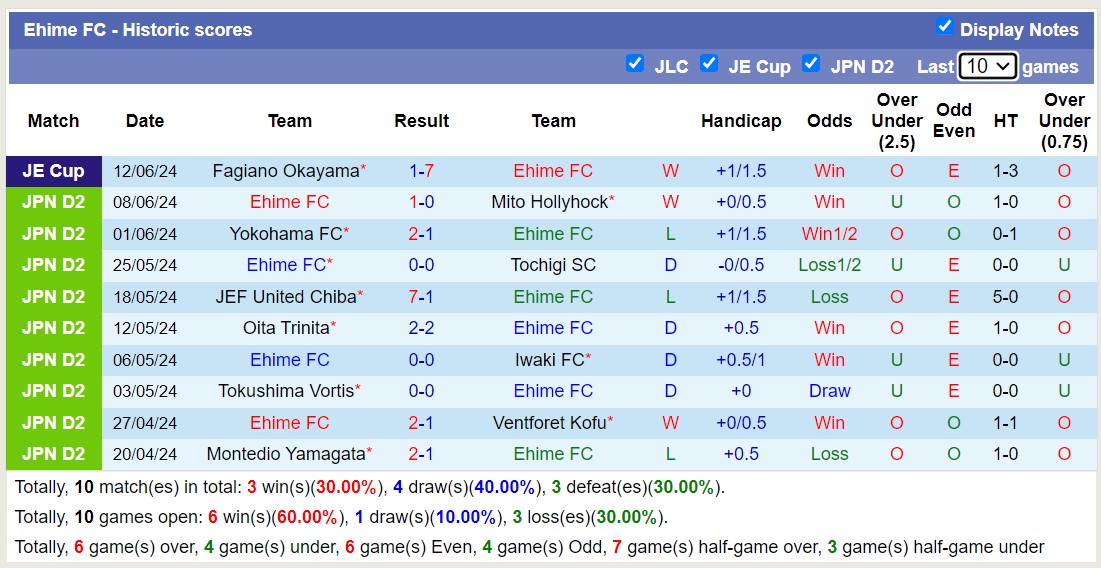Open the Last games count dropdown
The image size is (1101, 568).
coord(987,66)
